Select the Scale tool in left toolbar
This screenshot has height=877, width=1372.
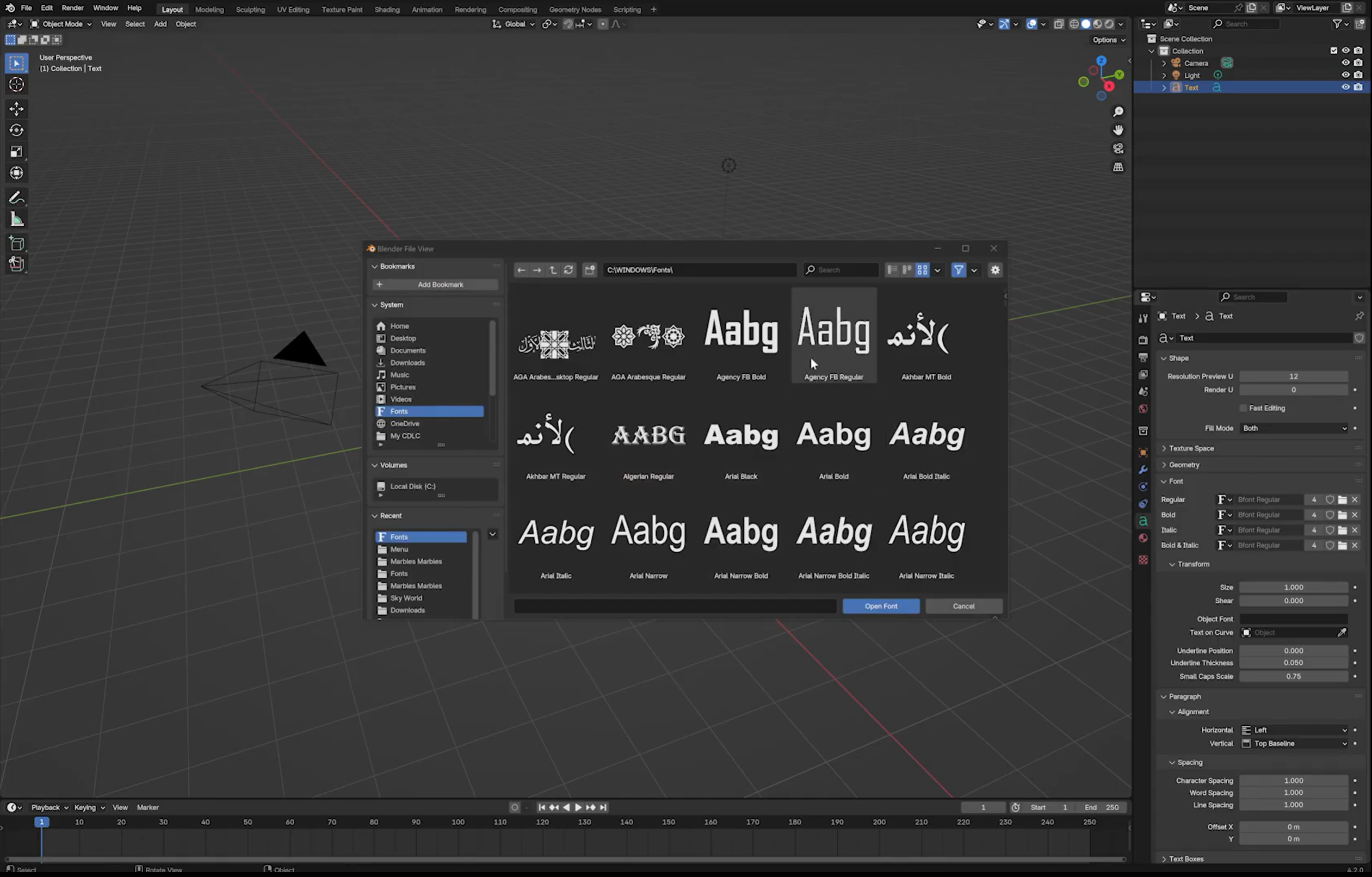click(16, 151)
